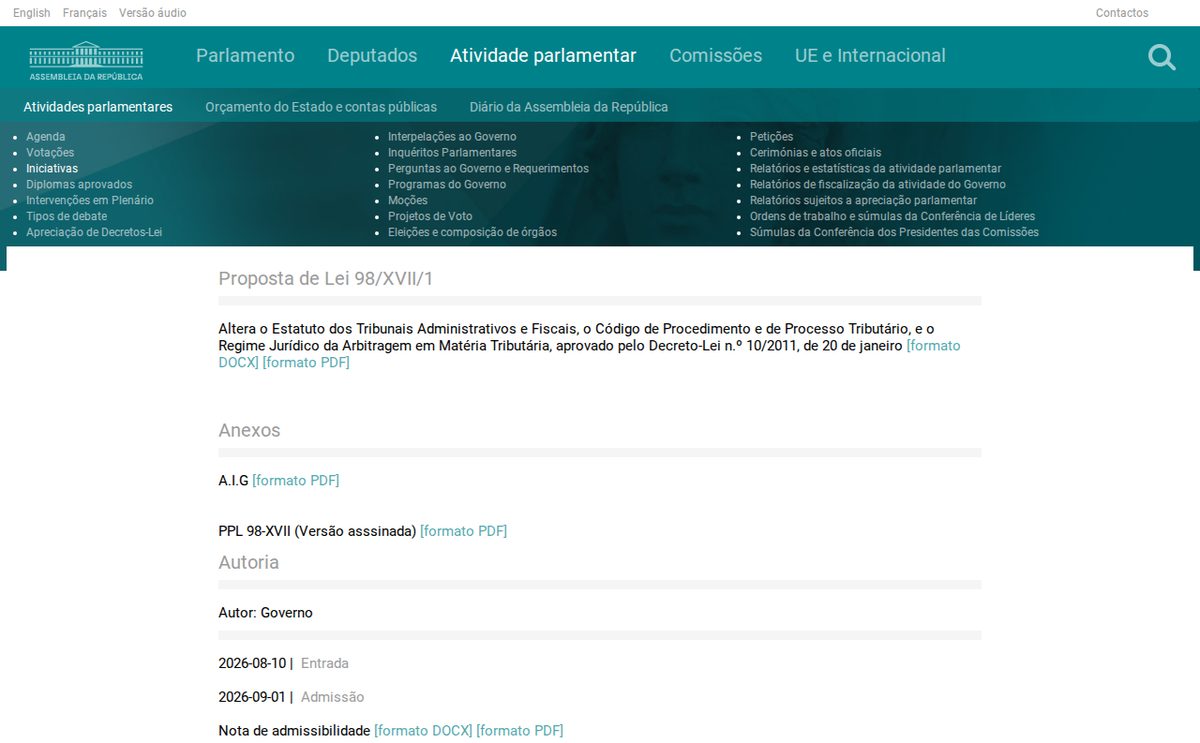Go to Votações

(x=50, y=153)
